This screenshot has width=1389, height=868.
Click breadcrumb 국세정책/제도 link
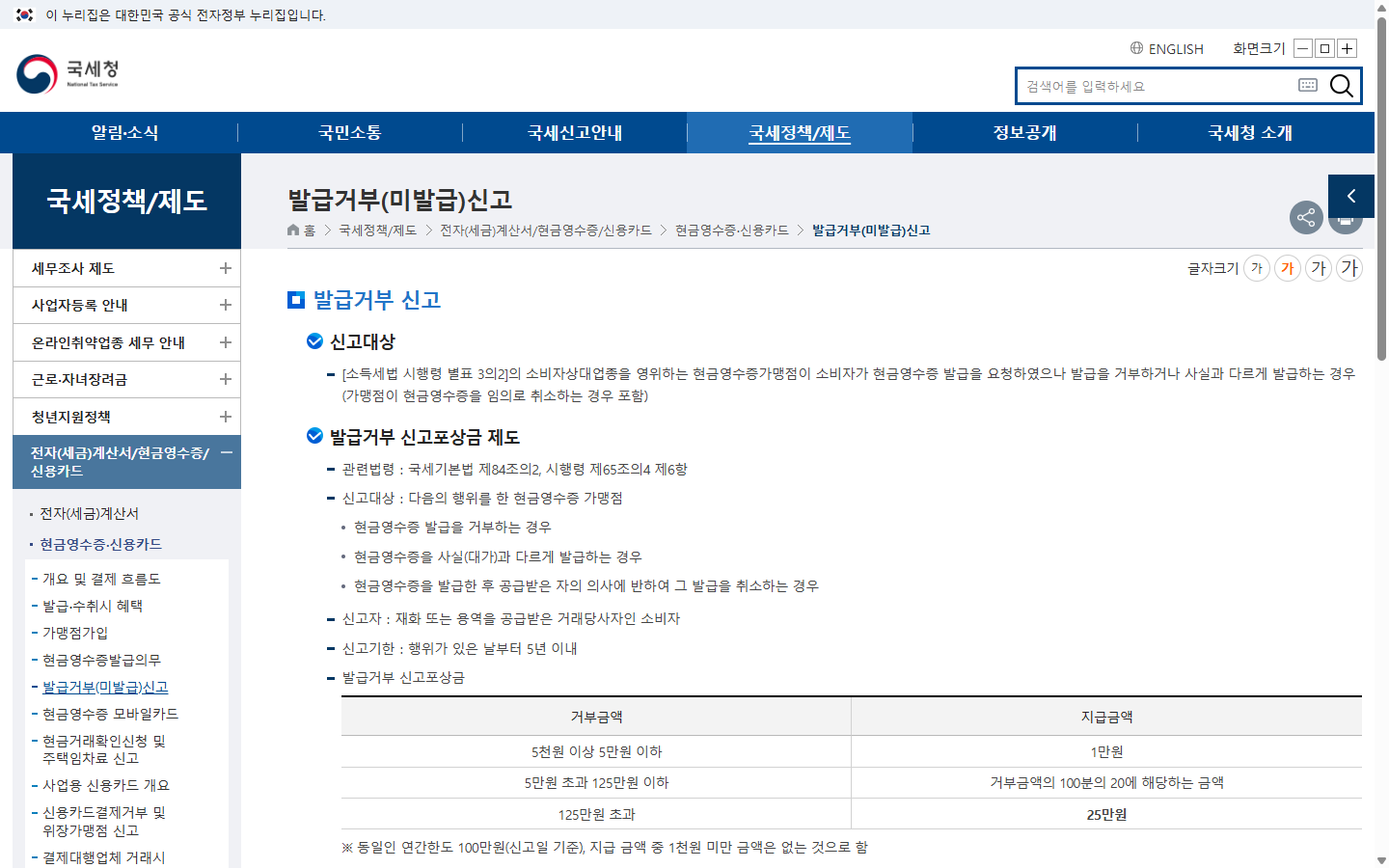377,230
